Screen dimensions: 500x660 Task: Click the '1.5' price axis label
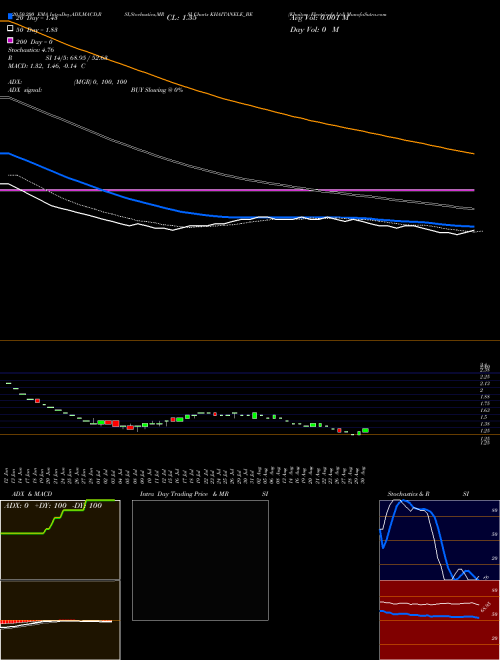click(484, 417)
